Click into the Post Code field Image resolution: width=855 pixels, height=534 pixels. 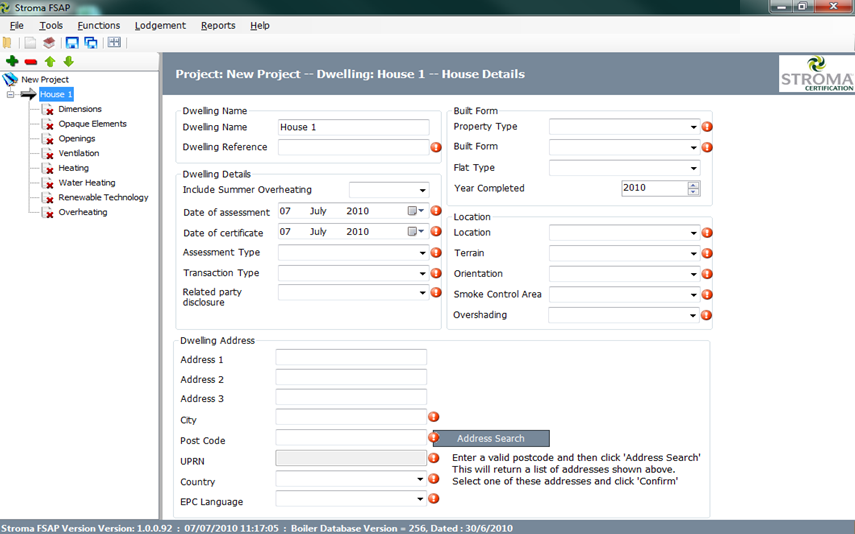tap(351, 437)
